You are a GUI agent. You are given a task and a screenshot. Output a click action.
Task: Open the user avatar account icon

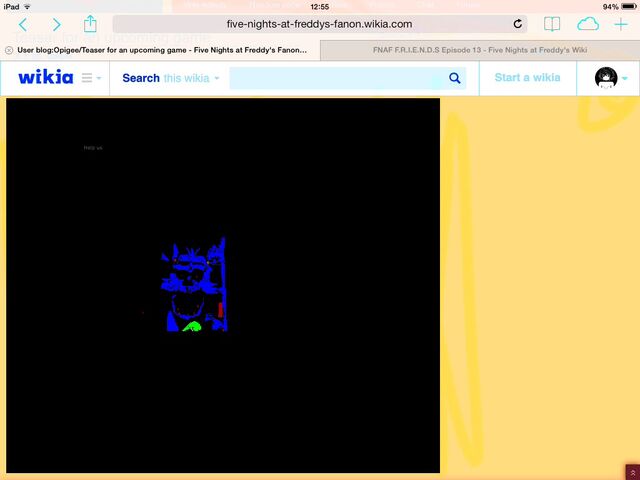click(x=606, y=78)
